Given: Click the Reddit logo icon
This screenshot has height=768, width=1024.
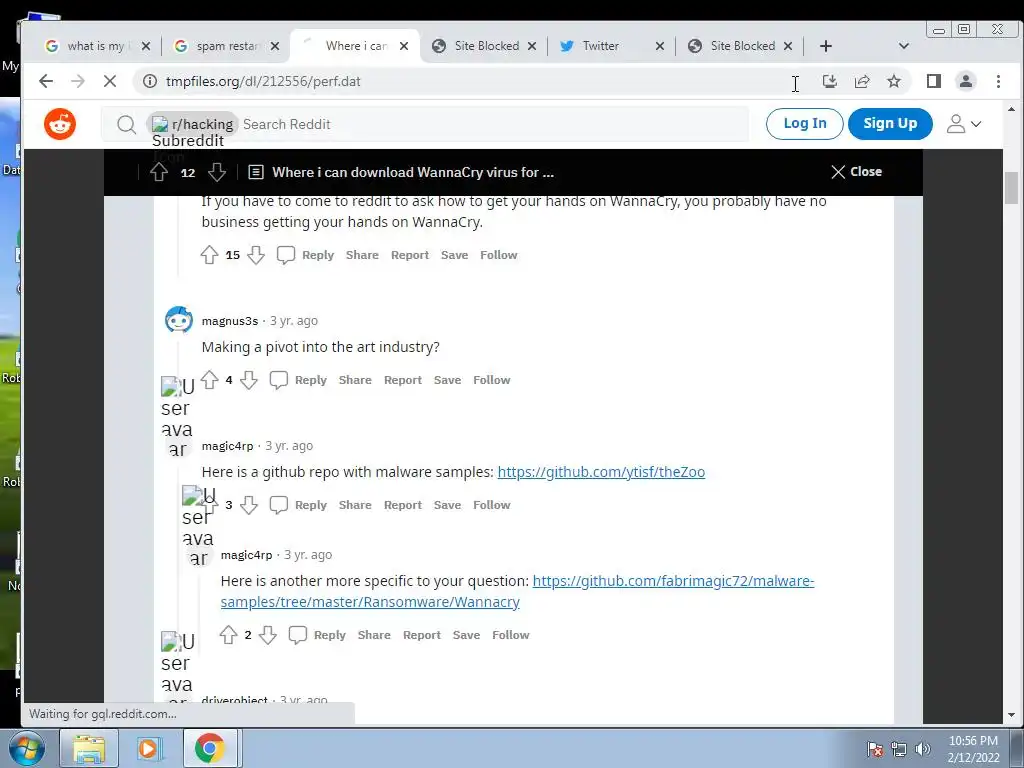Looking at the screenshot, I should click(60, 124).
